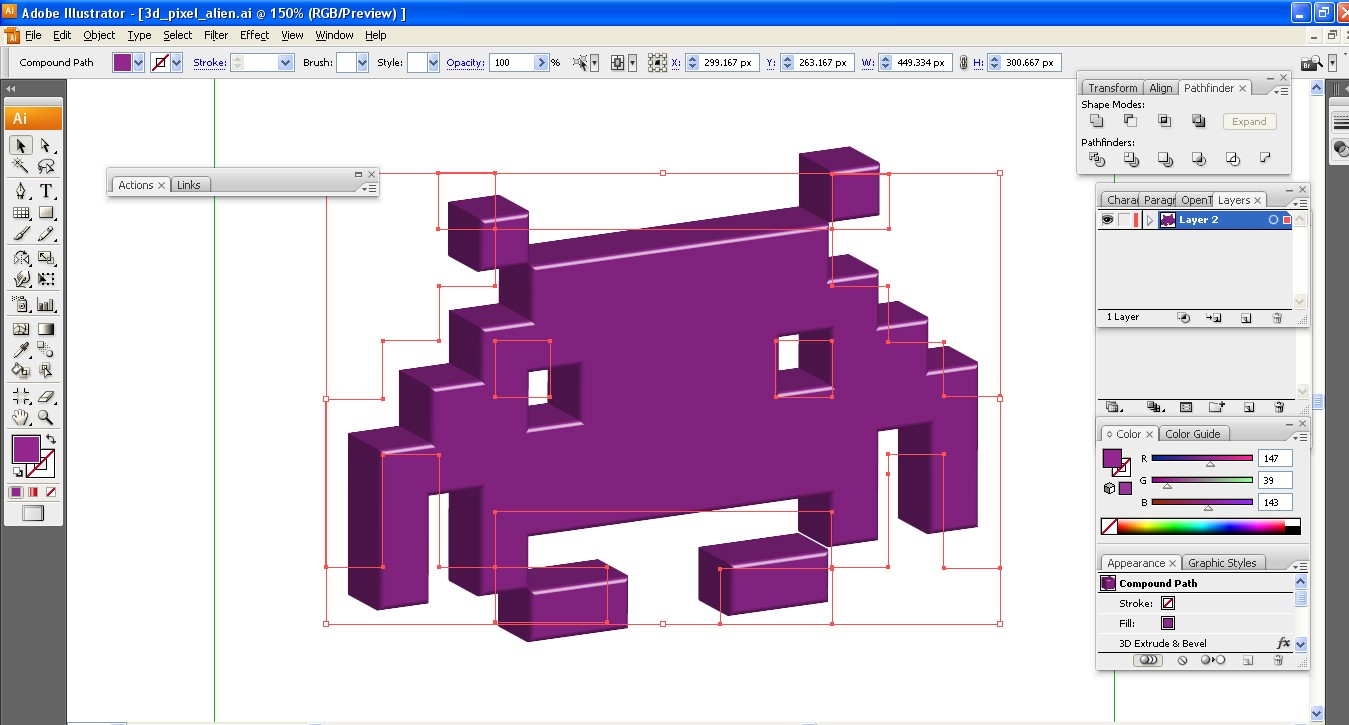The height and width of the screenshot is (725, 1349).
Task: Click the R slider in Color panel
Action: click(1201, 459)
